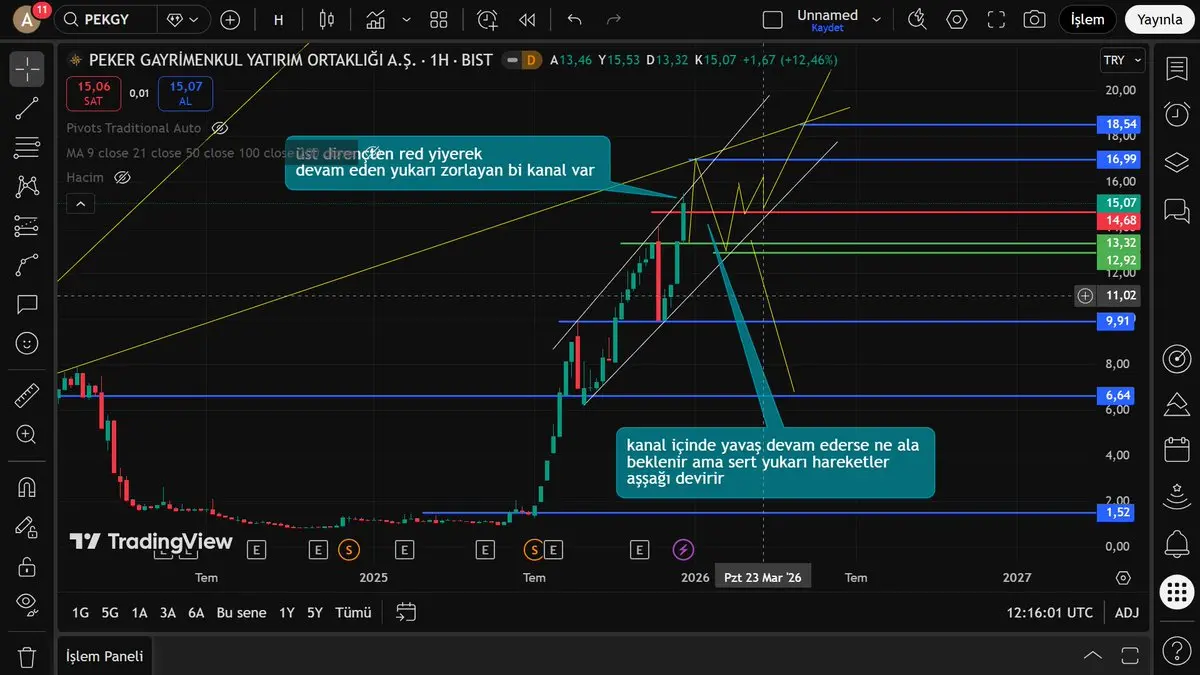1200x675 pixels.
Task: Toggle stay in drawing mode
Action: click(x=27, y=527)
